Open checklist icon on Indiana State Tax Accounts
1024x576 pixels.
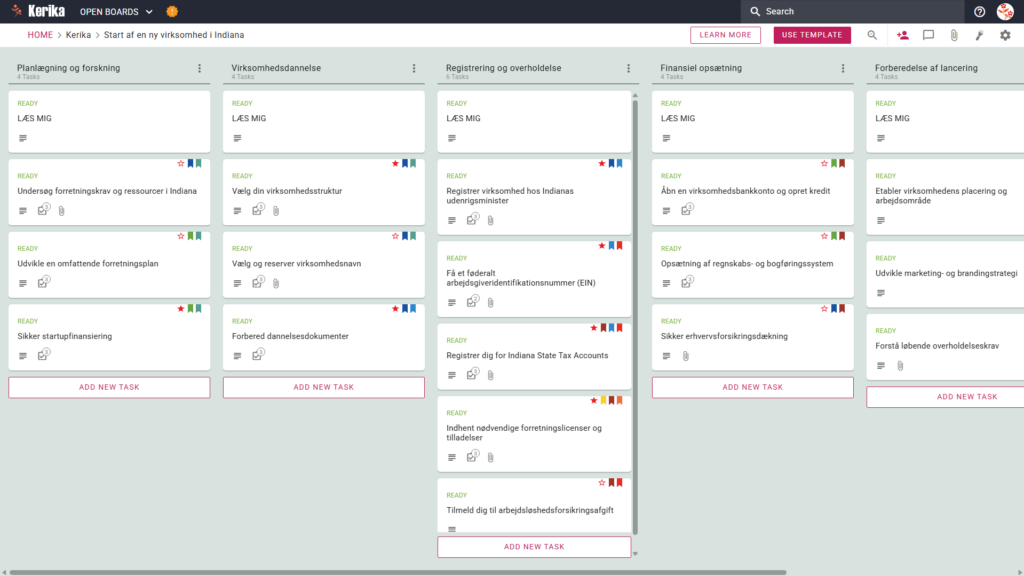pos(472,375)
